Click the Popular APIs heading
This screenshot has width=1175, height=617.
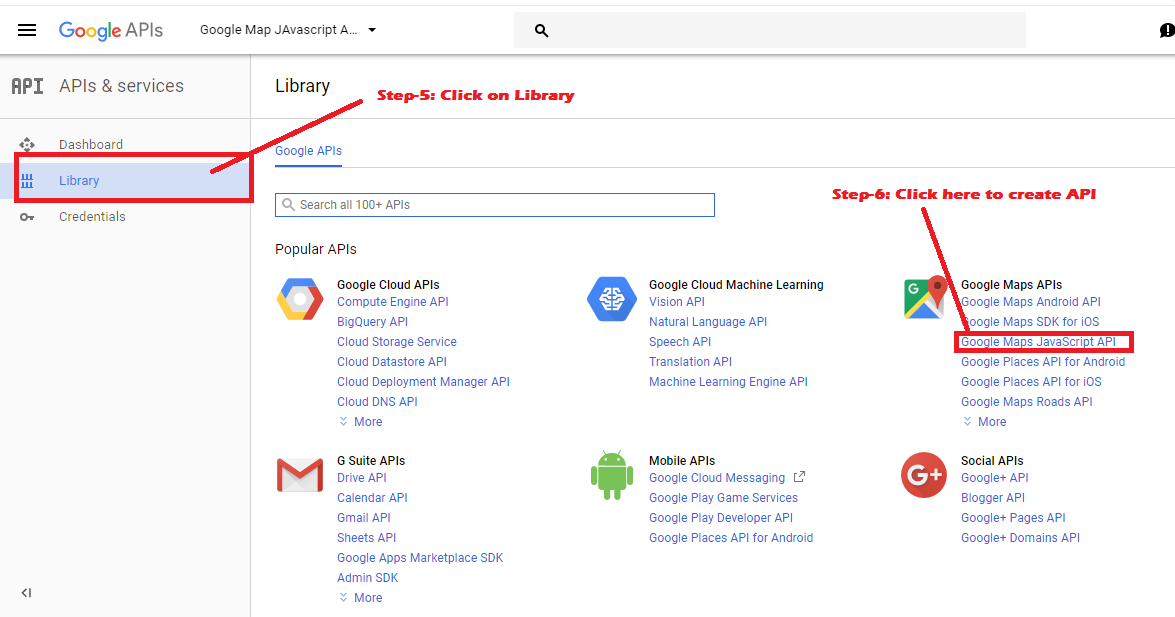pyautogui.click(x=315, y=250)
